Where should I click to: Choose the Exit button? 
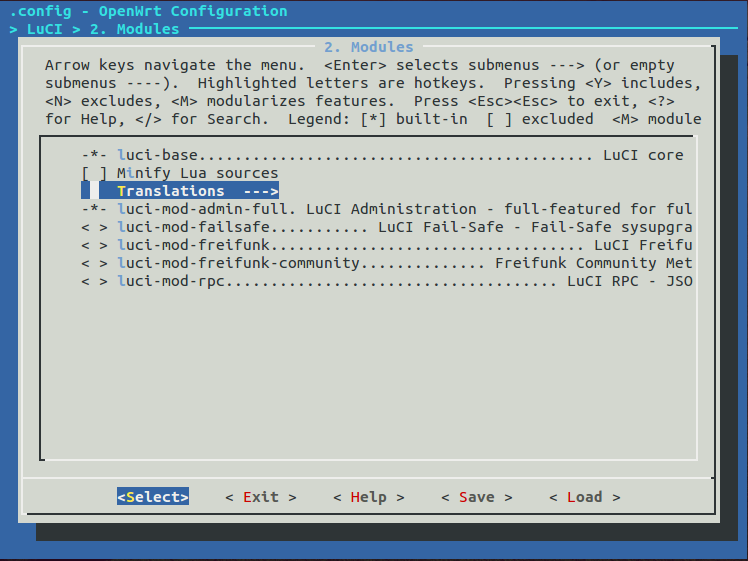(261, 497)
